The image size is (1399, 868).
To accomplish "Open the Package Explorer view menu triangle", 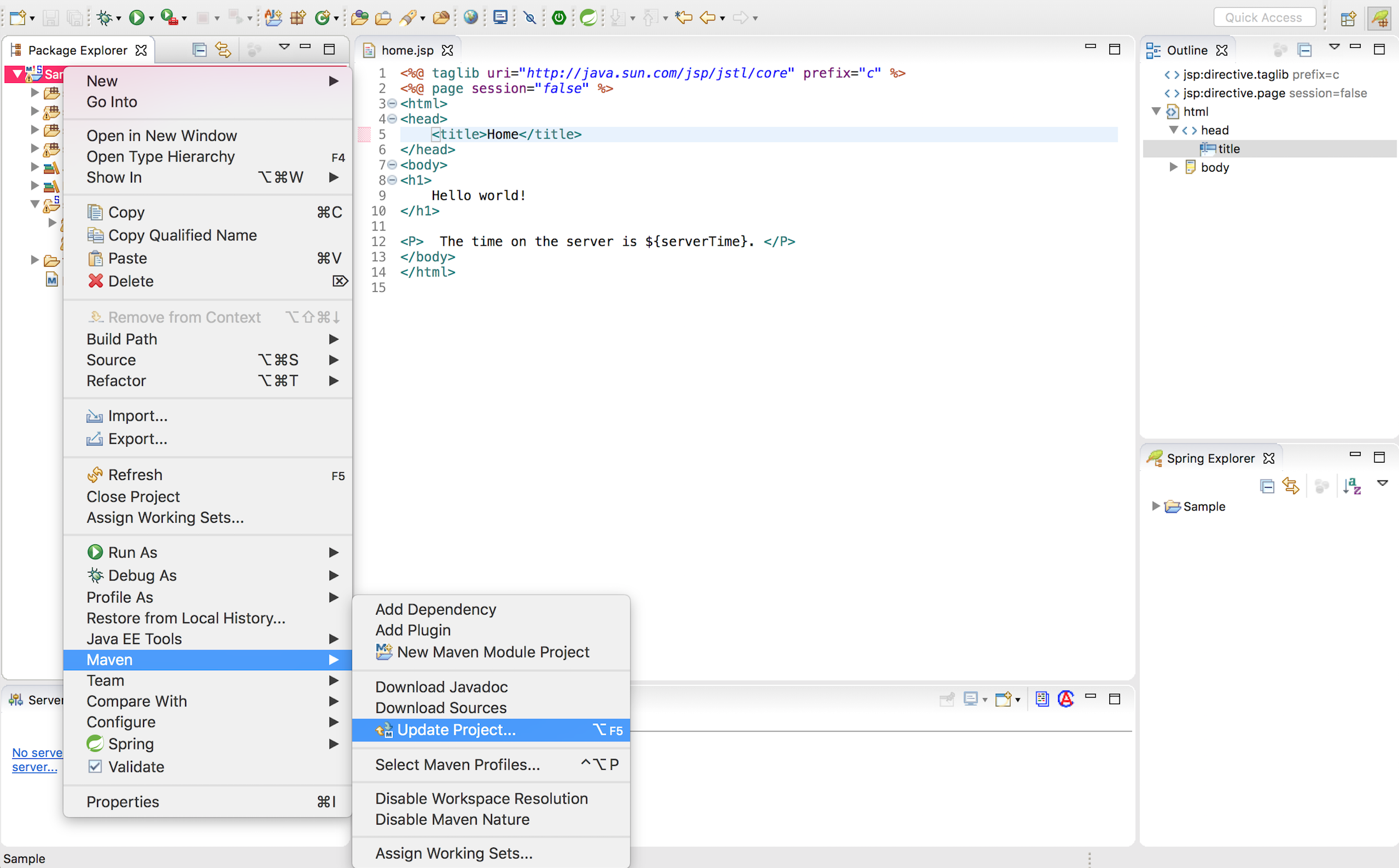I will (284, 47).
